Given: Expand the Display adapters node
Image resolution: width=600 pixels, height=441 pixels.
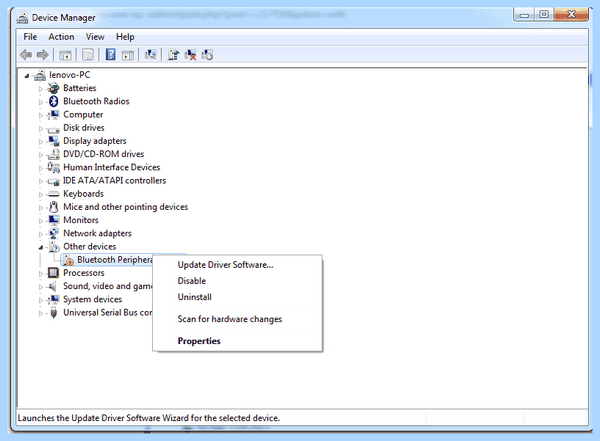Looking at the screenshot, I should tap(41, 142).
